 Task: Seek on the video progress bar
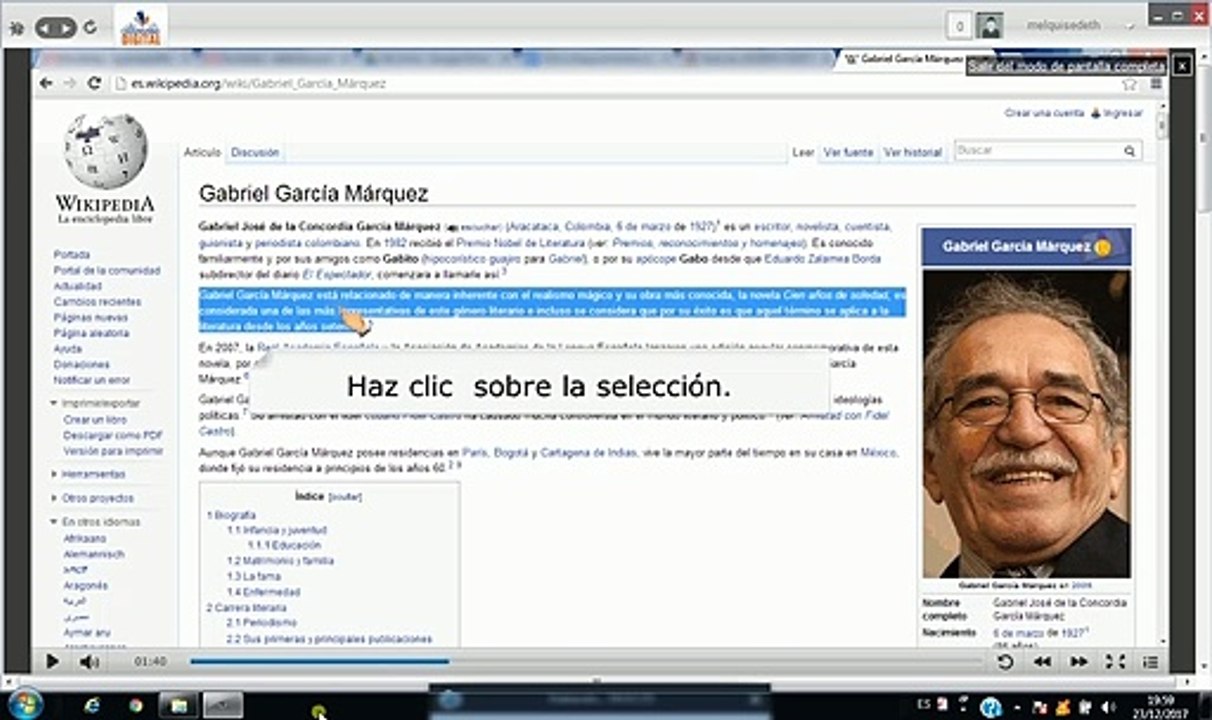586,661
